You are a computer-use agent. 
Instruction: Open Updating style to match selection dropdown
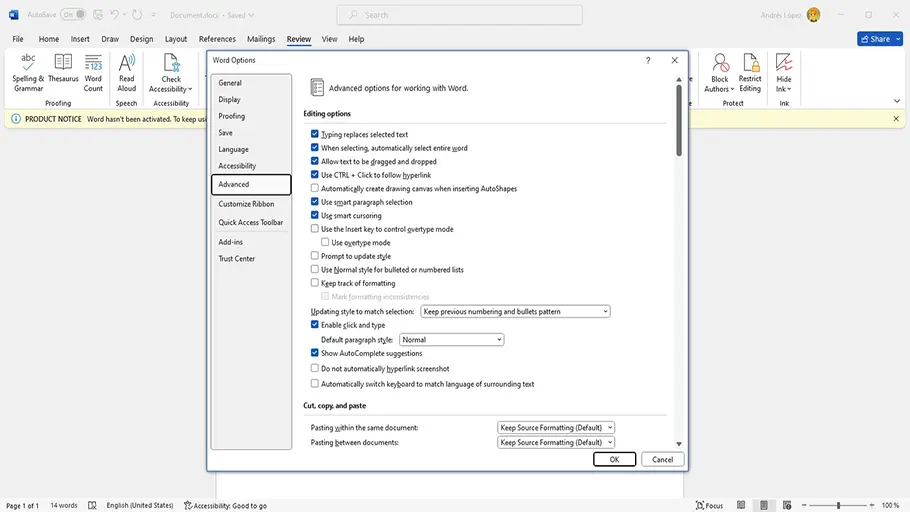pyautogui.click(x=515, y=312)
